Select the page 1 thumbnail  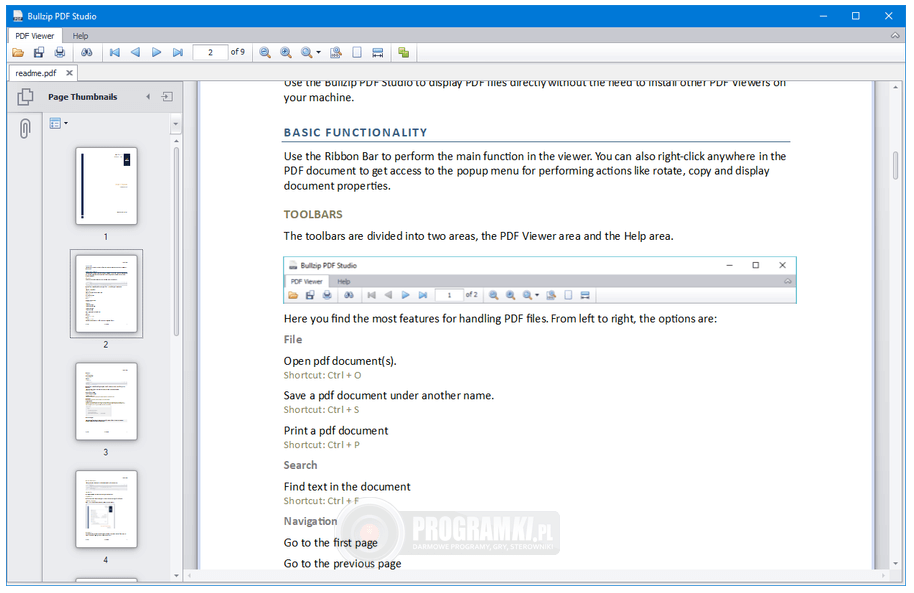pos(106,186)
